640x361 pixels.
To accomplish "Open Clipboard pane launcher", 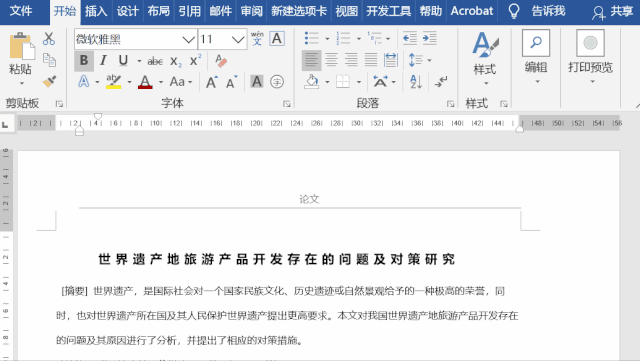I will (x=60, y=104).
